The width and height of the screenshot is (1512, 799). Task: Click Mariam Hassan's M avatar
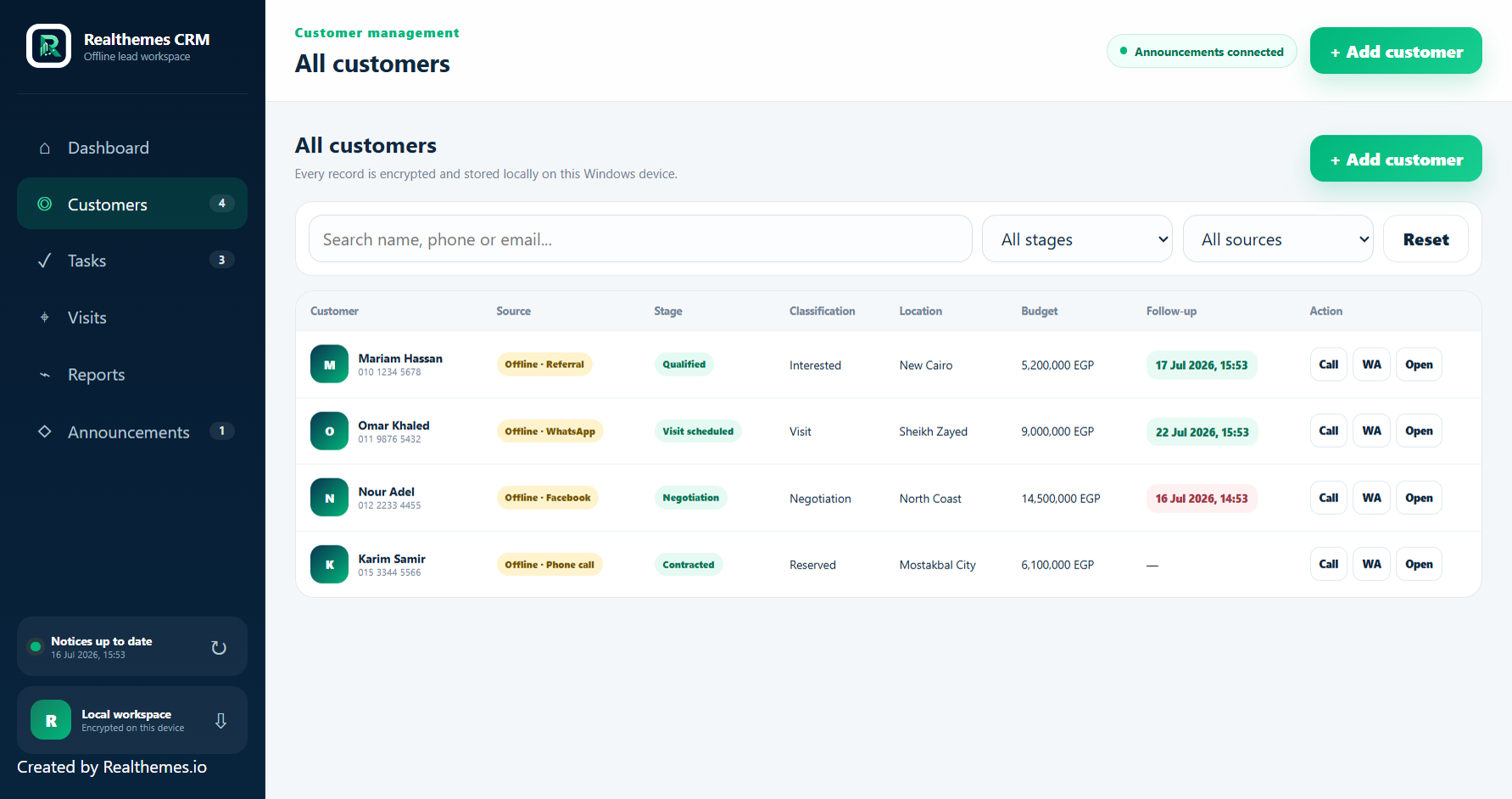[330, 365]
